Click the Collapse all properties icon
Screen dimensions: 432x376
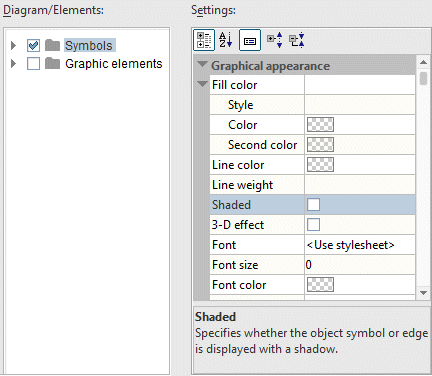pos(297,40)
